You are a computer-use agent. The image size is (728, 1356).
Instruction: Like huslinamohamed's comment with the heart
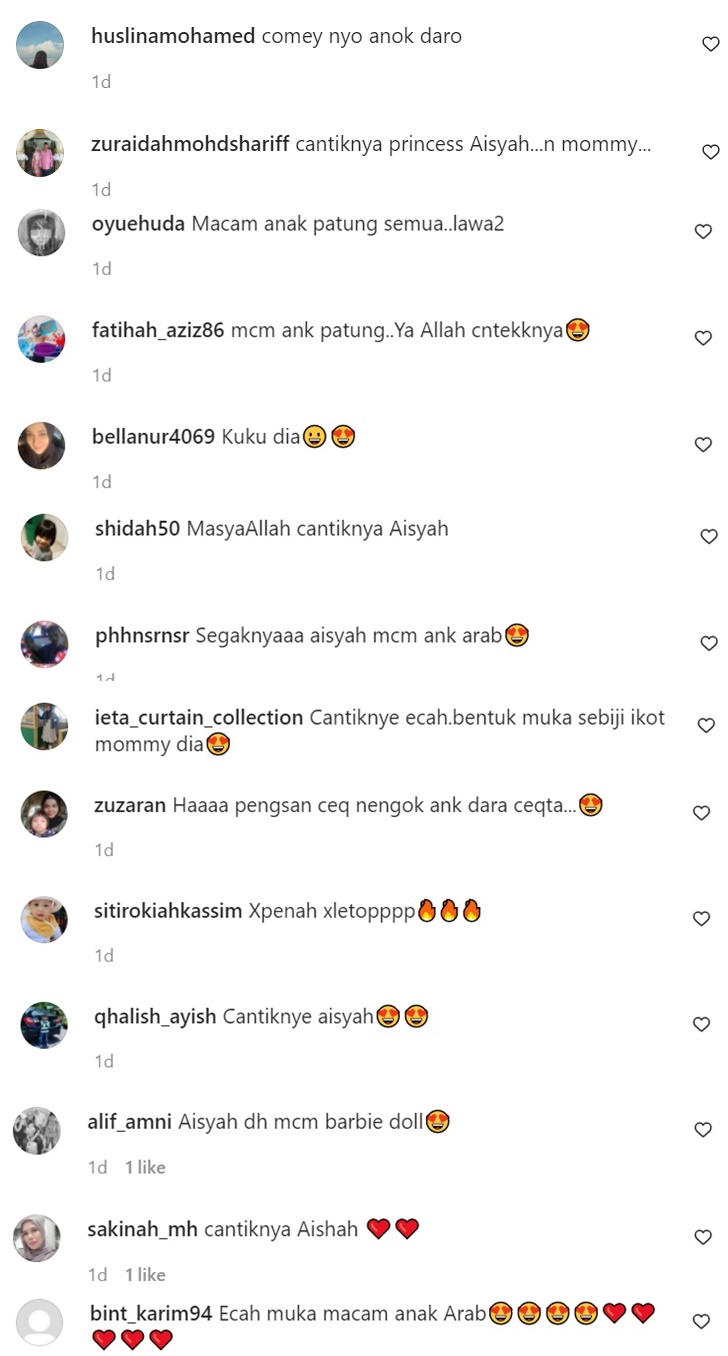[x=710, y=44]
